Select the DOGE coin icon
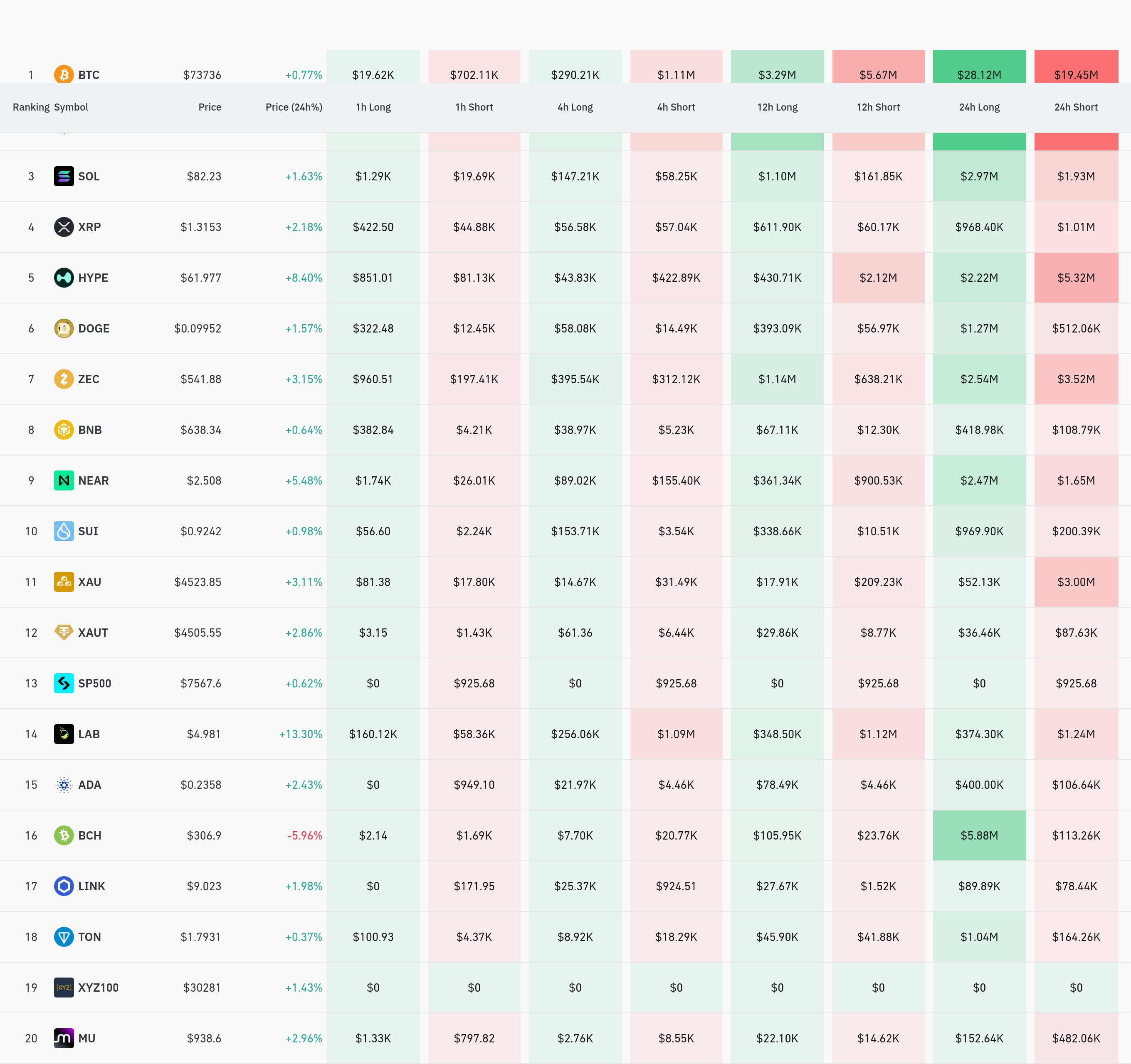 pyautogui.click(x=64, y=328)
